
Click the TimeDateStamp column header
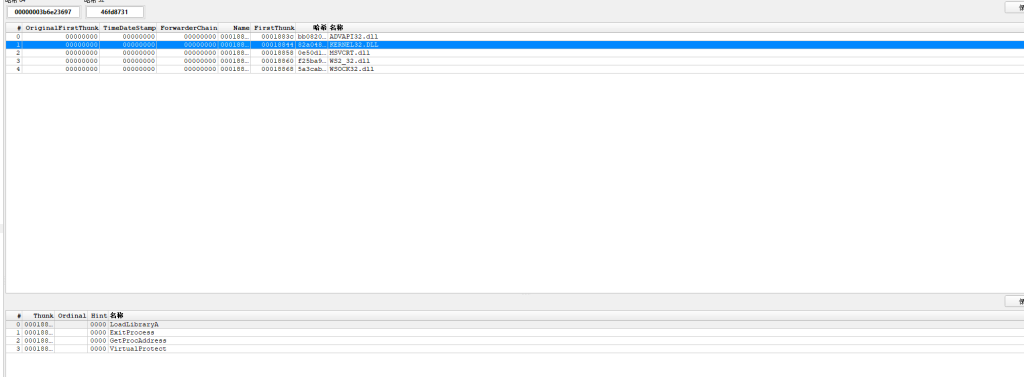click(x=129, y=28)
